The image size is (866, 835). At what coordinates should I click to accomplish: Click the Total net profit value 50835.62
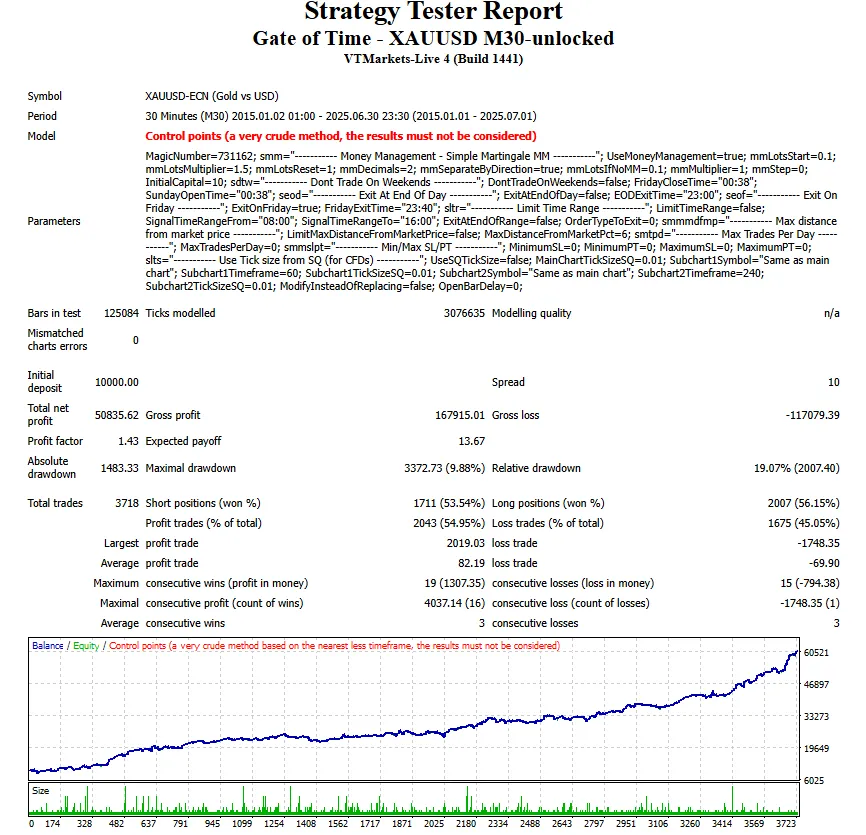(117, 415)
